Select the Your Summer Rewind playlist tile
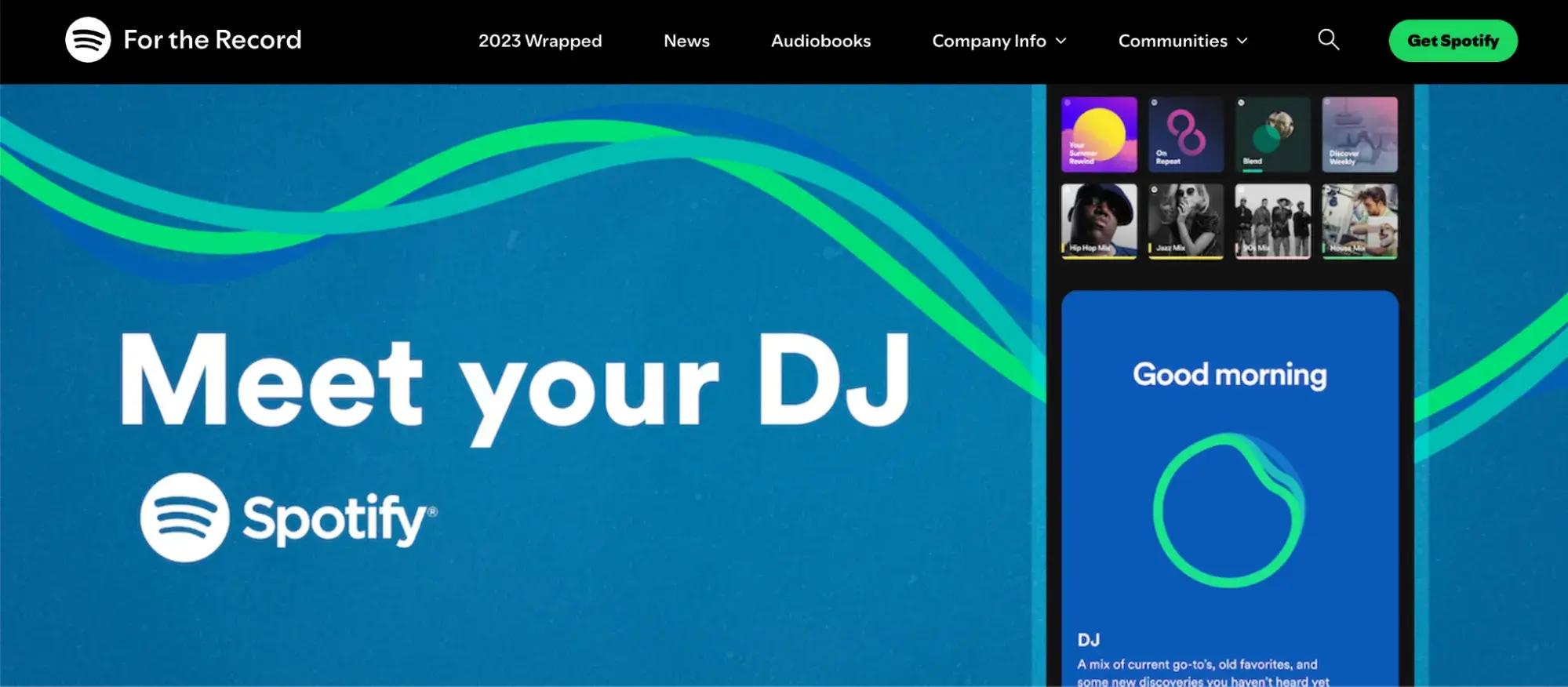 pos(1099,134)
